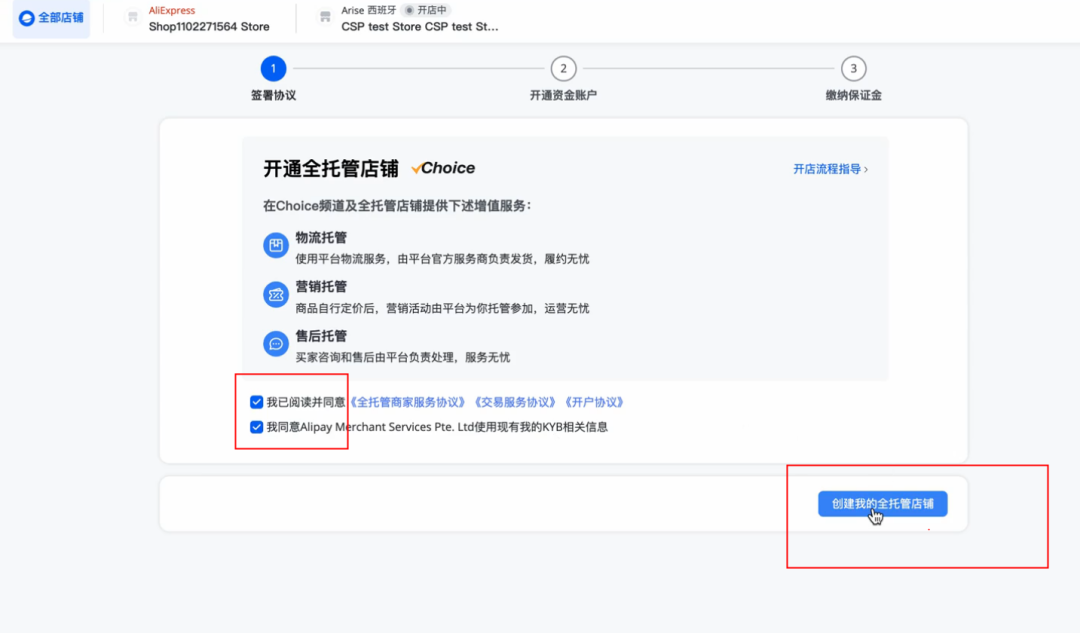Expand step 2 开通资金账户
This screenshot has height=633, width=1080.
click(x=563, y=69)
